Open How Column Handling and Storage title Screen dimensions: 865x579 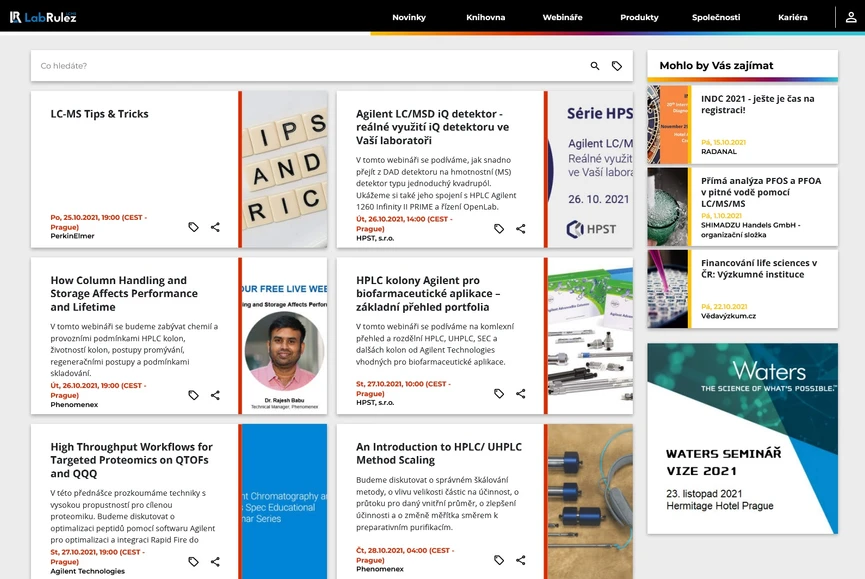[124, 293]
